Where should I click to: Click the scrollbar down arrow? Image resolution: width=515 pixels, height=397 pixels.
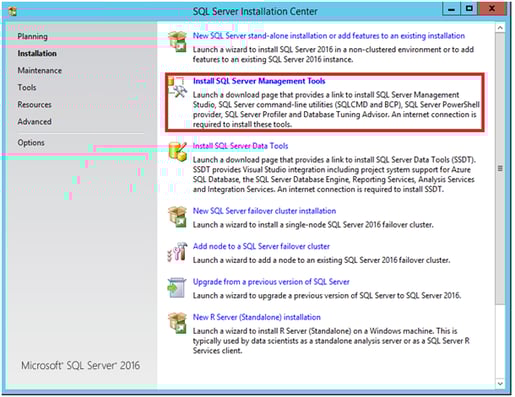500,383
